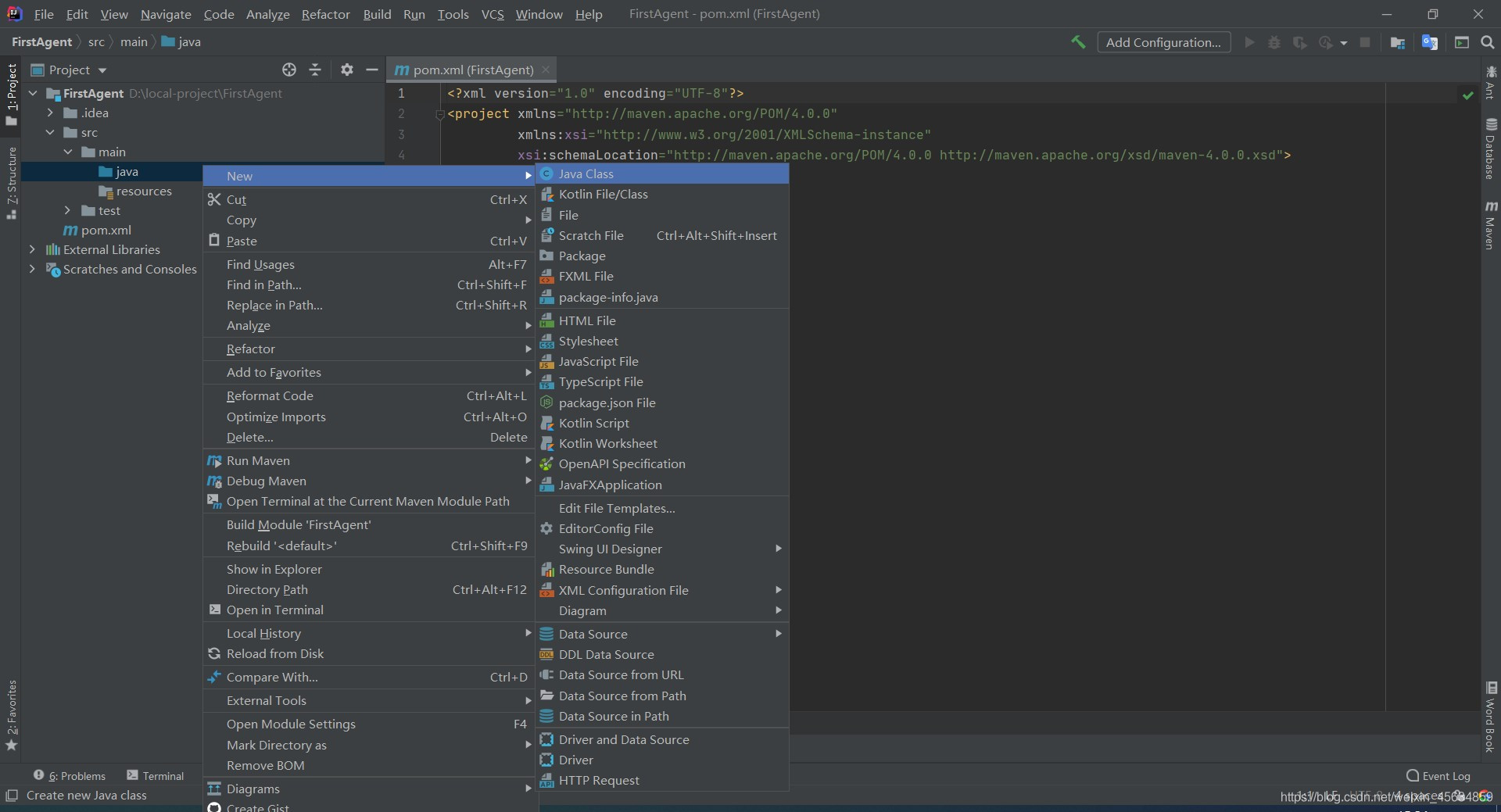The width and height of the screenshot is (1501, 812).
Task: Hide the Project panel with minus icon
Action: point(372,70)
